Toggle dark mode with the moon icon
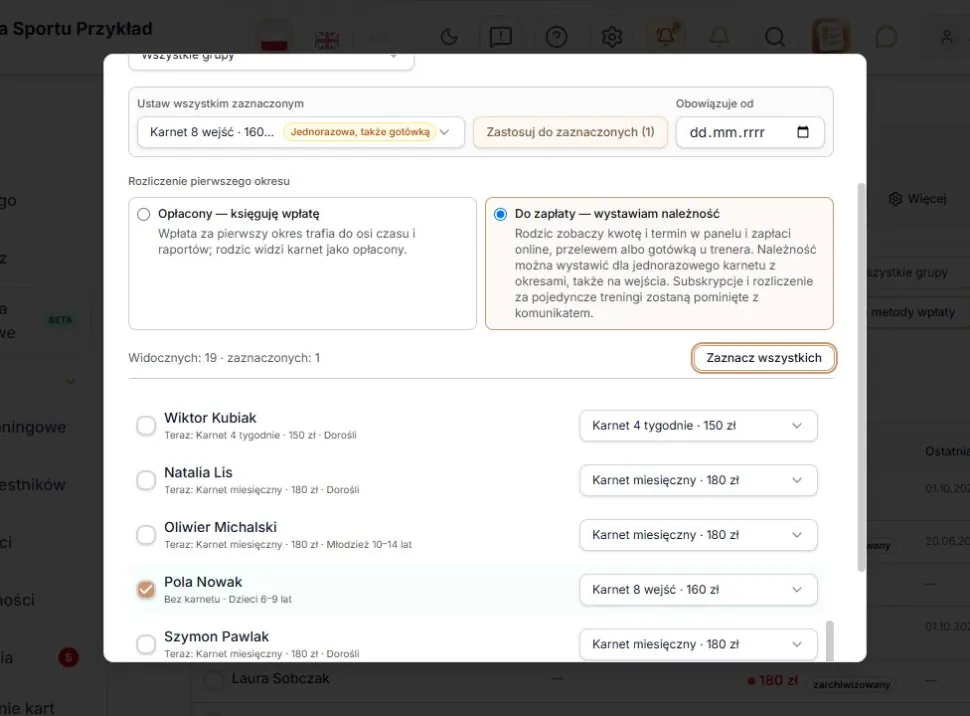Image resolution: width=970 pixels, height=716 pixels. tap(449, 37)
